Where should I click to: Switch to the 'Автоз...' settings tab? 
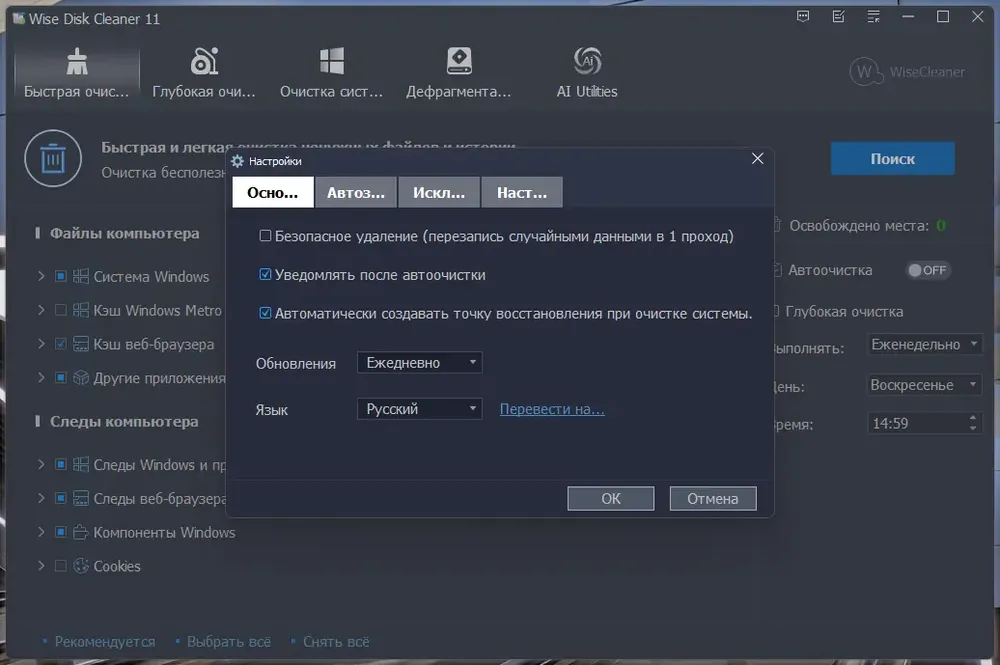(356, 193)
